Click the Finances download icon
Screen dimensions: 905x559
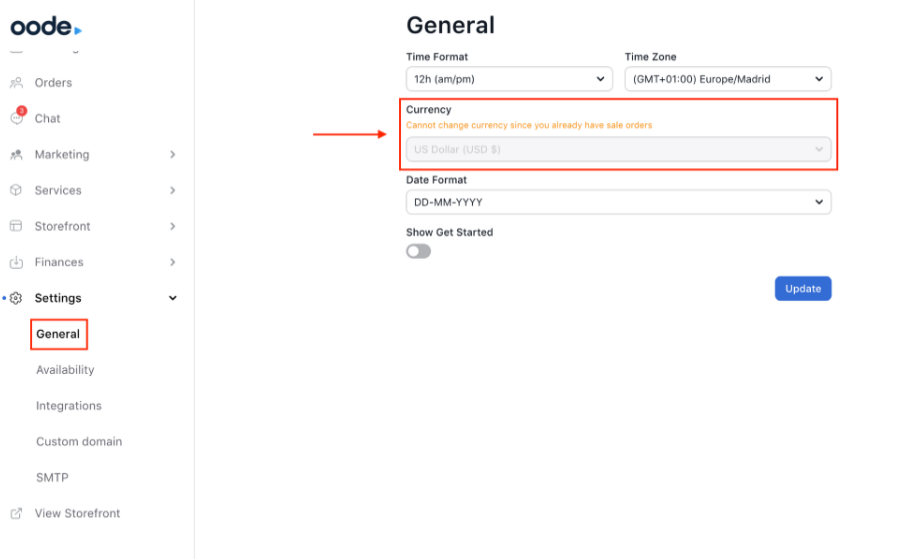pyautogui.click(x=16, y=262)
